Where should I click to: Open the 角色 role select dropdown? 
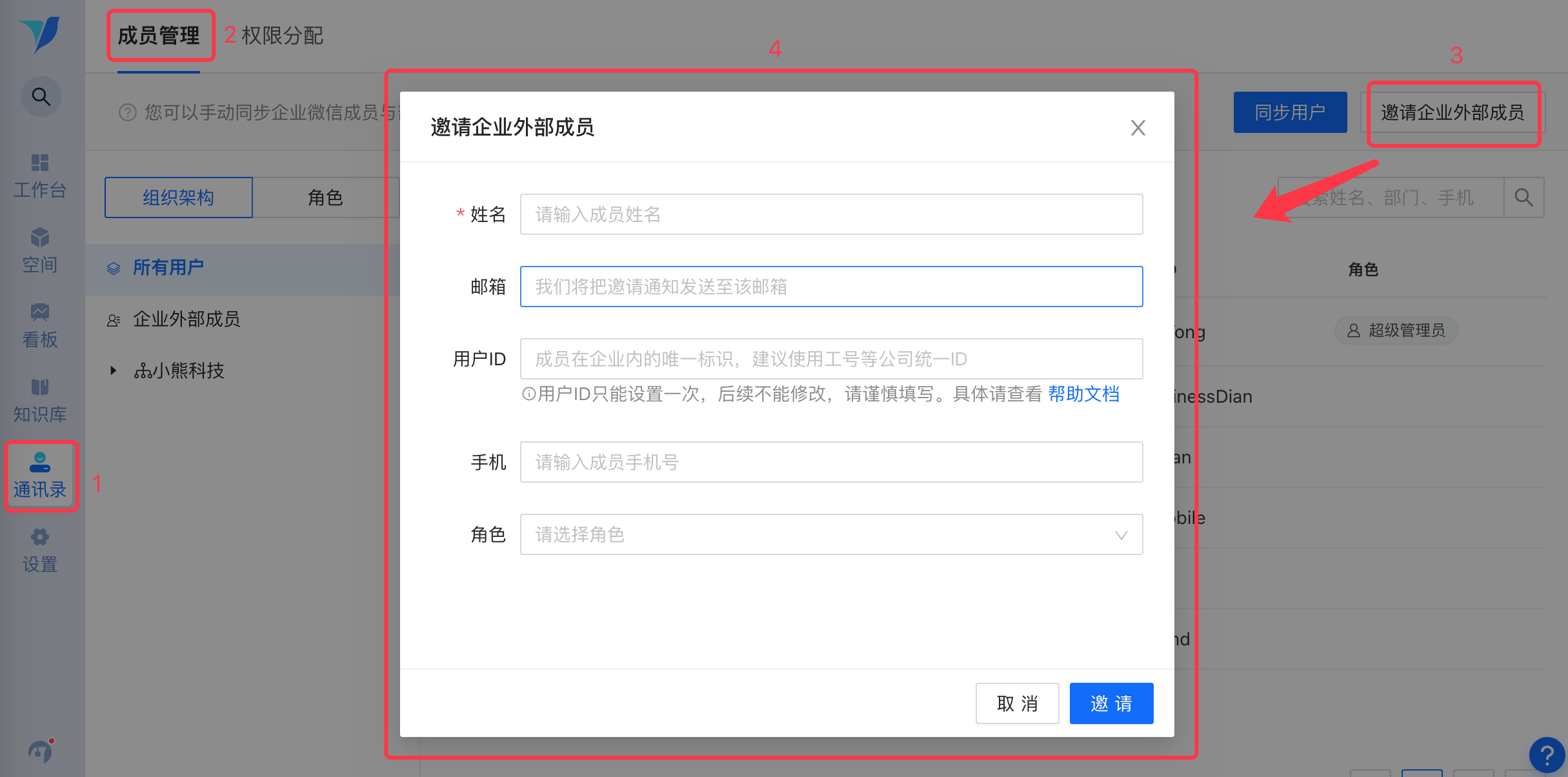831,534
